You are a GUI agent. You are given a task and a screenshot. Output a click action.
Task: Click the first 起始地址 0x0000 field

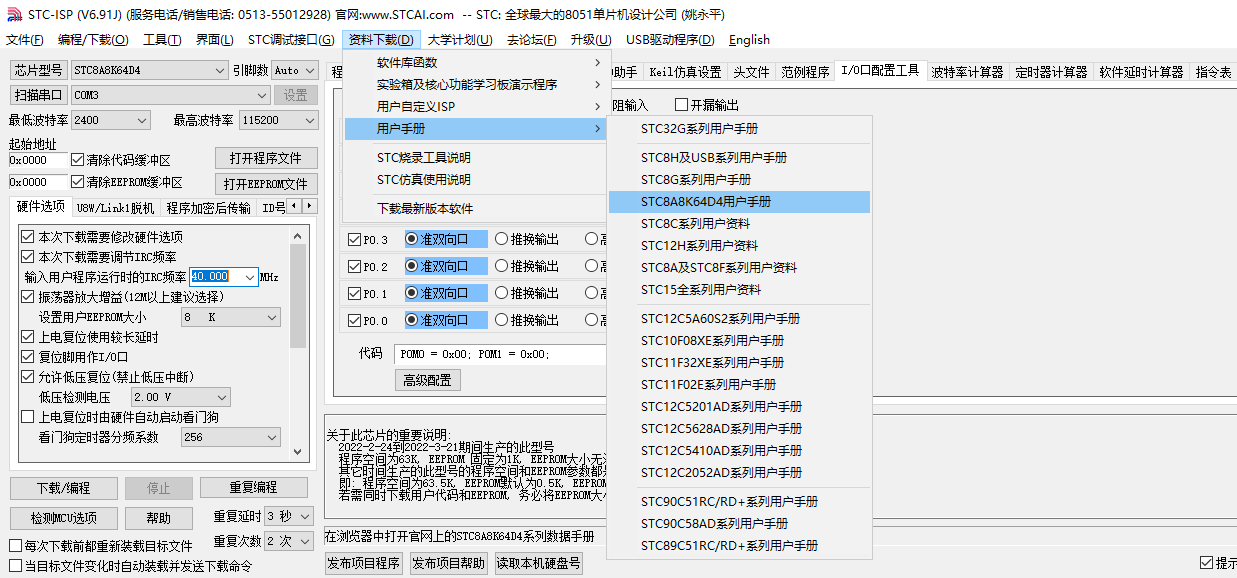pos(38,160)
